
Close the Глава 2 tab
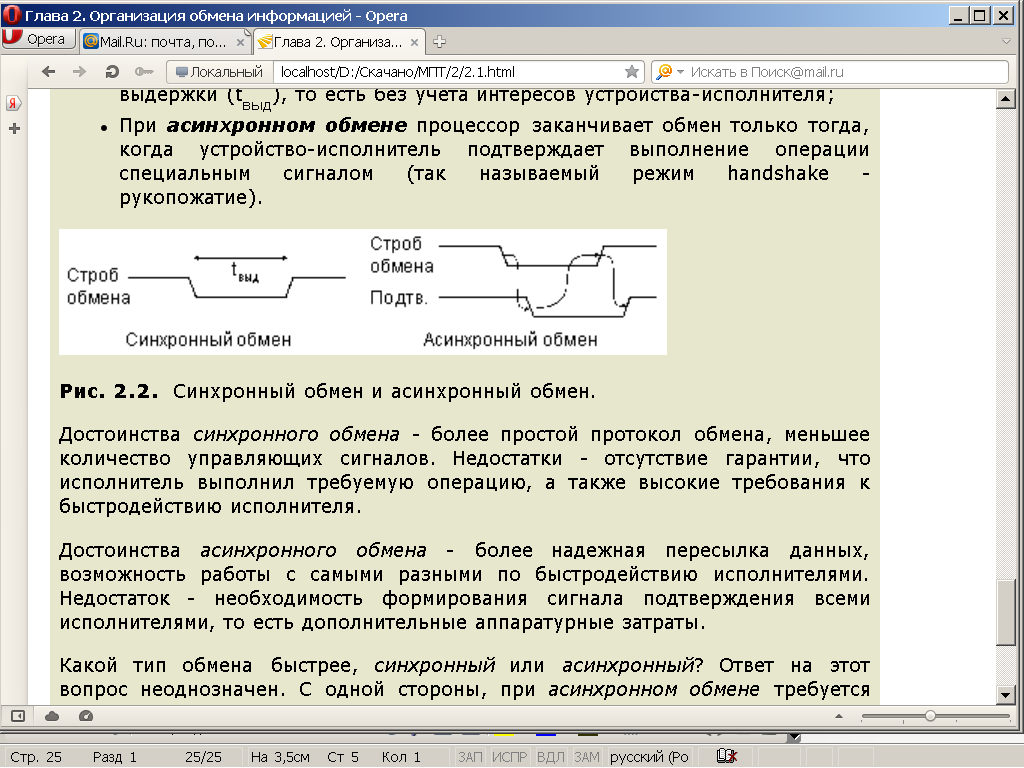point(414,42)
